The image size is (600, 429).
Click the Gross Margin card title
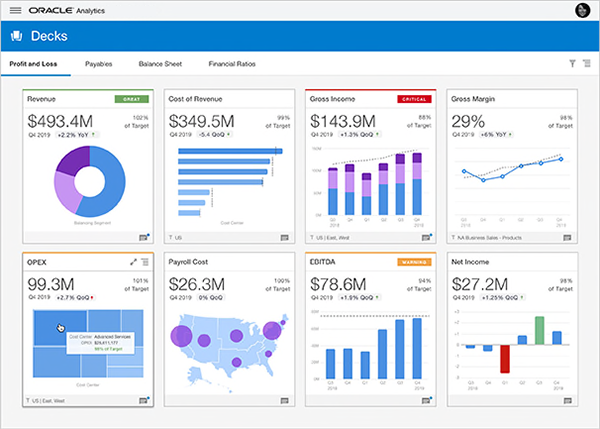tap(473, 99)
